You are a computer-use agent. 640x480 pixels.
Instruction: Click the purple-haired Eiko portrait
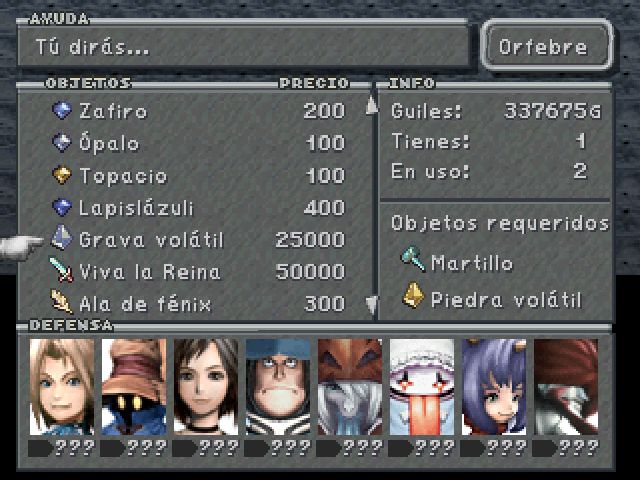(x=494, y=387)
